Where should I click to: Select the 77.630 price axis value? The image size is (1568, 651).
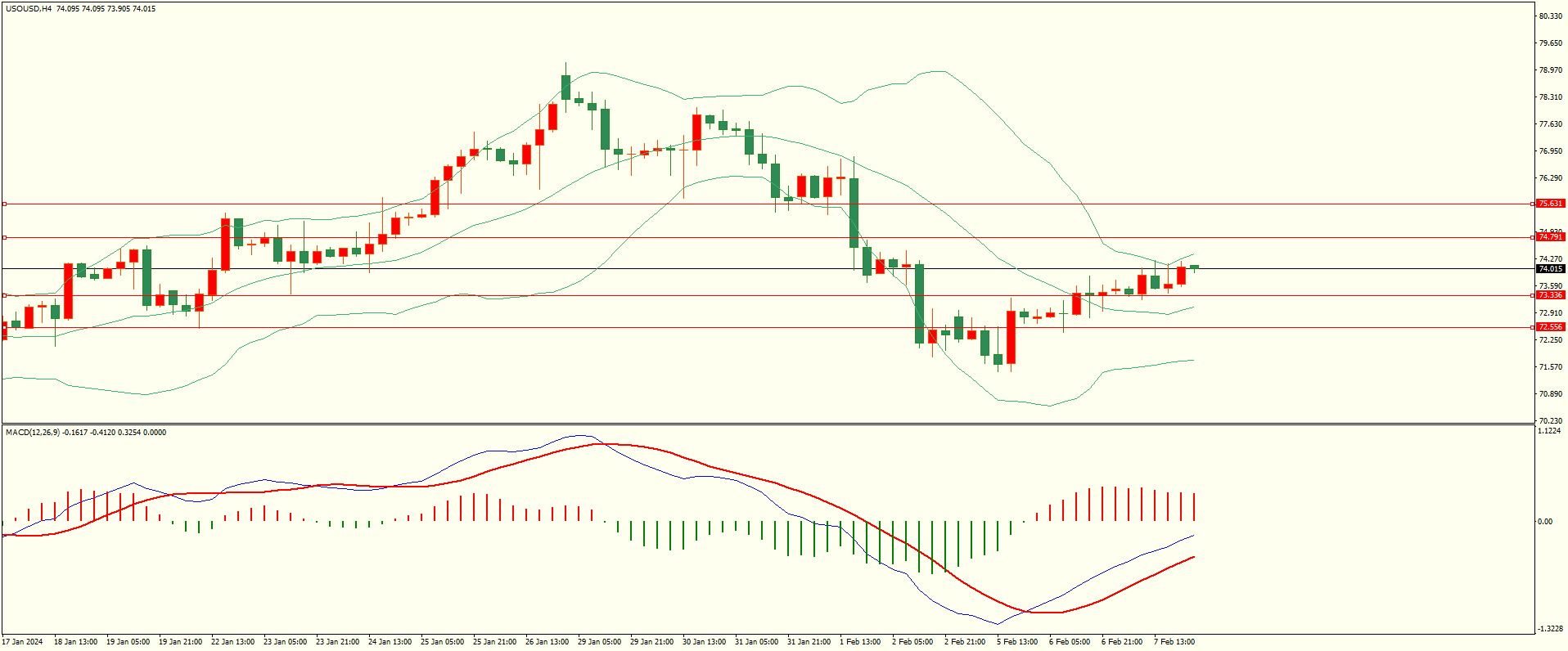pos(1551,124)
